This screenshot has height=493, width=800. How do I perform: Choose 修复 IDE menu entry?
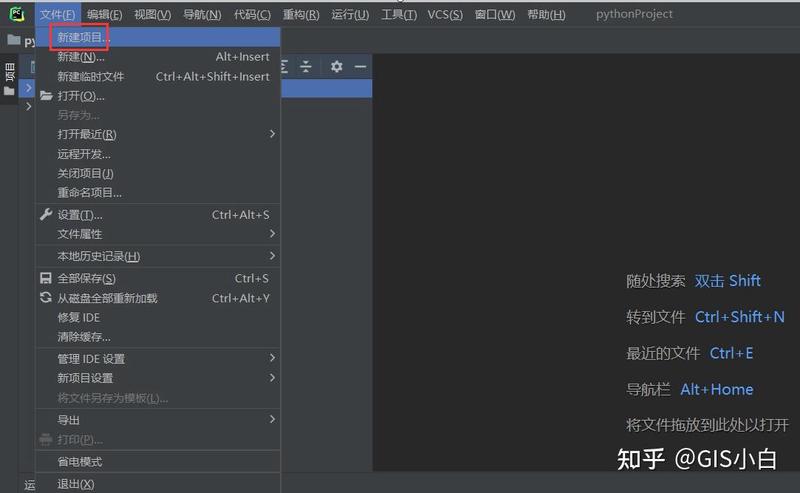tap(158, 317)
